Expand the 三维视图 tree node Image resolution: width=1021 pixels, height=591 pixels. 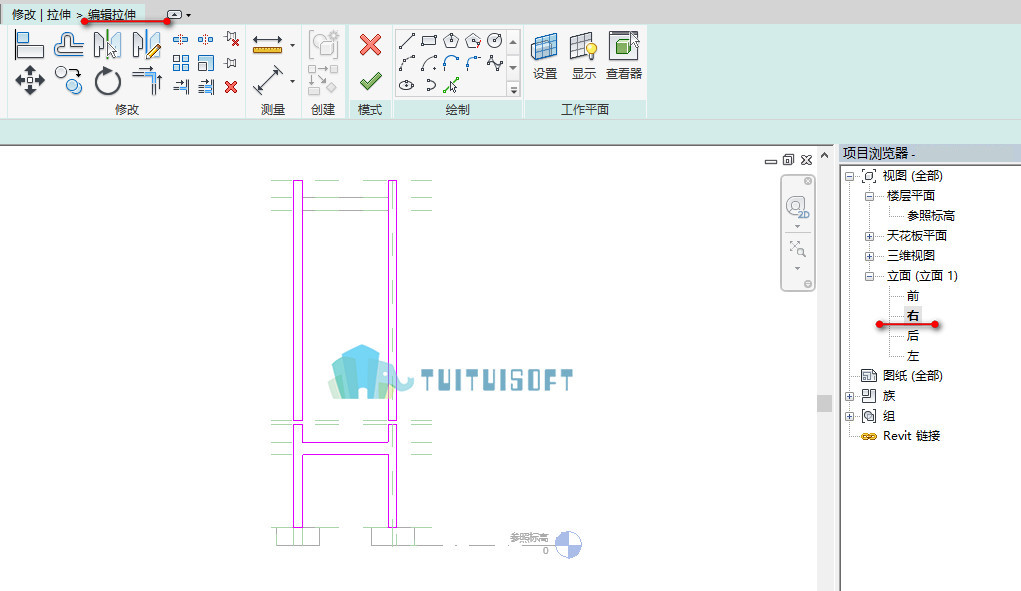point(869,256)
